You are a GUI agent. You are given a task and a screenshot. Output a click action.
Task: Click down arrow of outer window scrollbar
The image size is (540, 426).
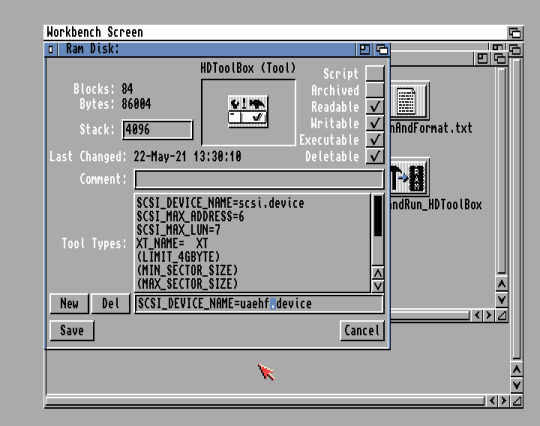517,385
